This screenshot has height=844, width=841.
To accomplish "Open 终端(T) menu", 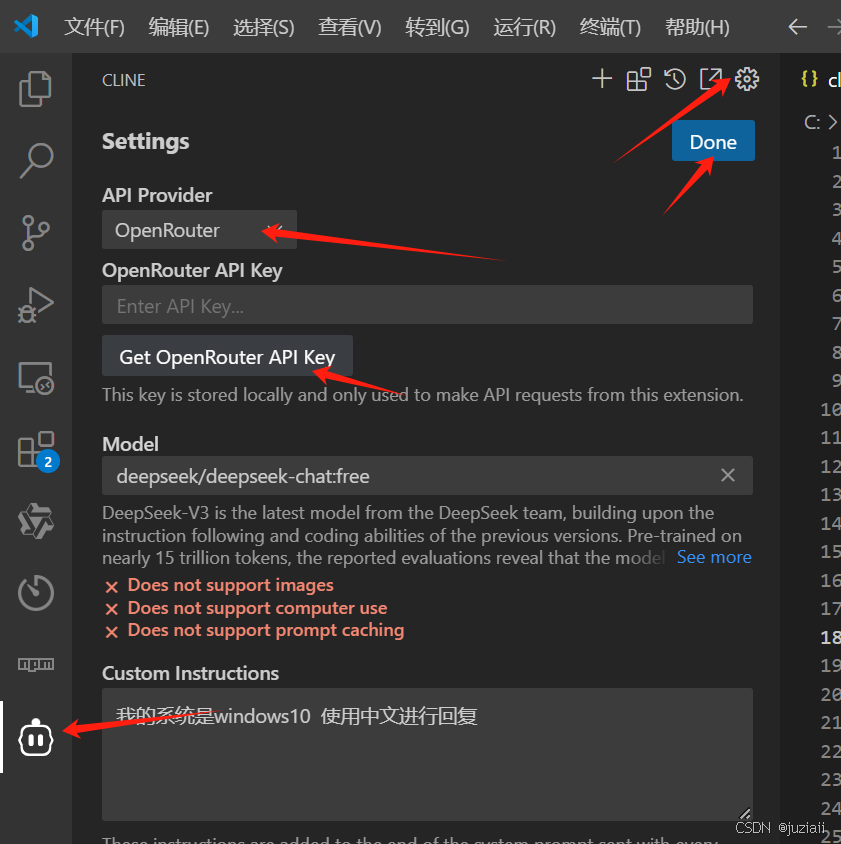I will (610, 27).
